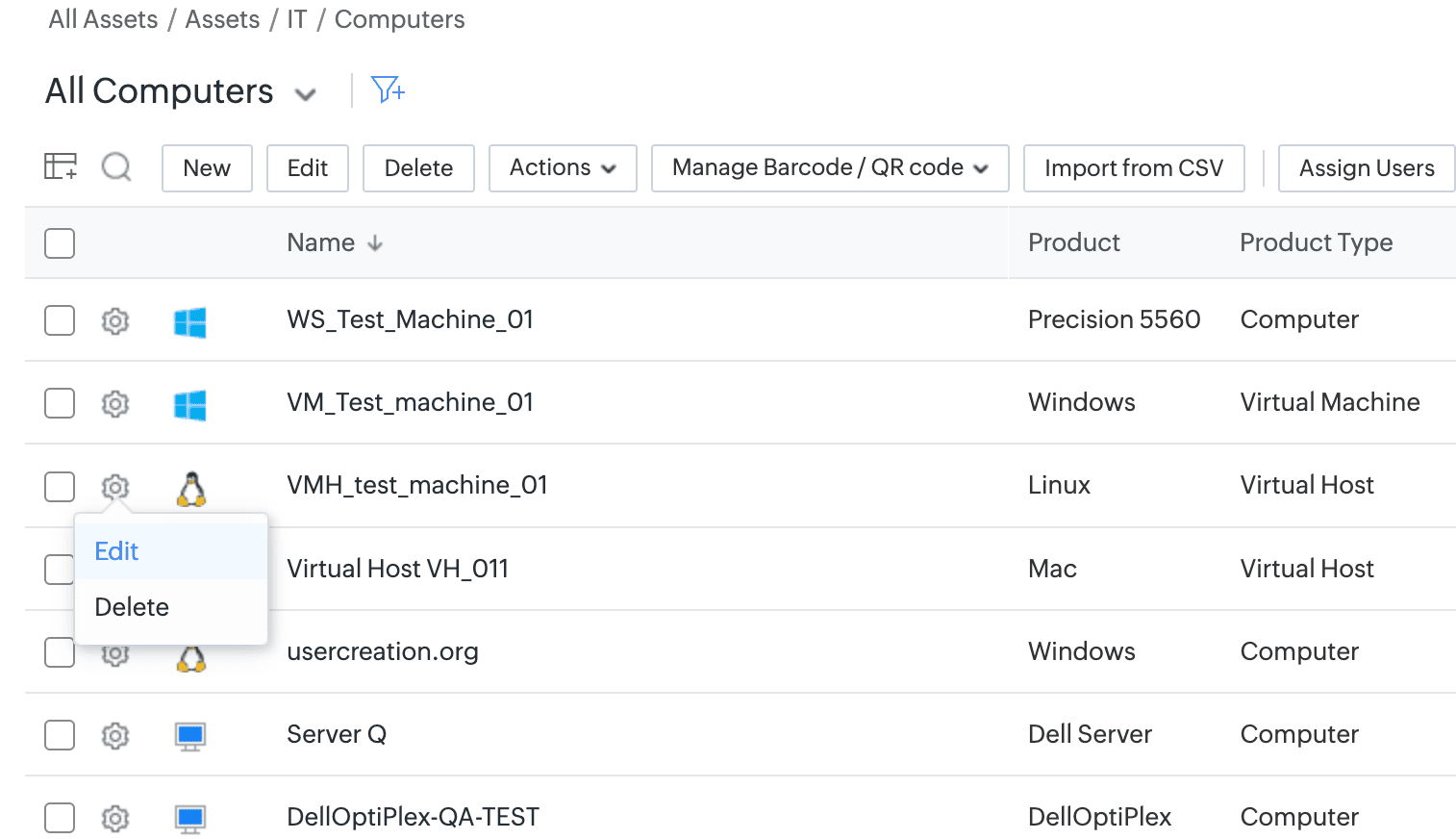Click the Import from CSV button
This screenshot has height=839, width=1456.
tap(1133, 168)
